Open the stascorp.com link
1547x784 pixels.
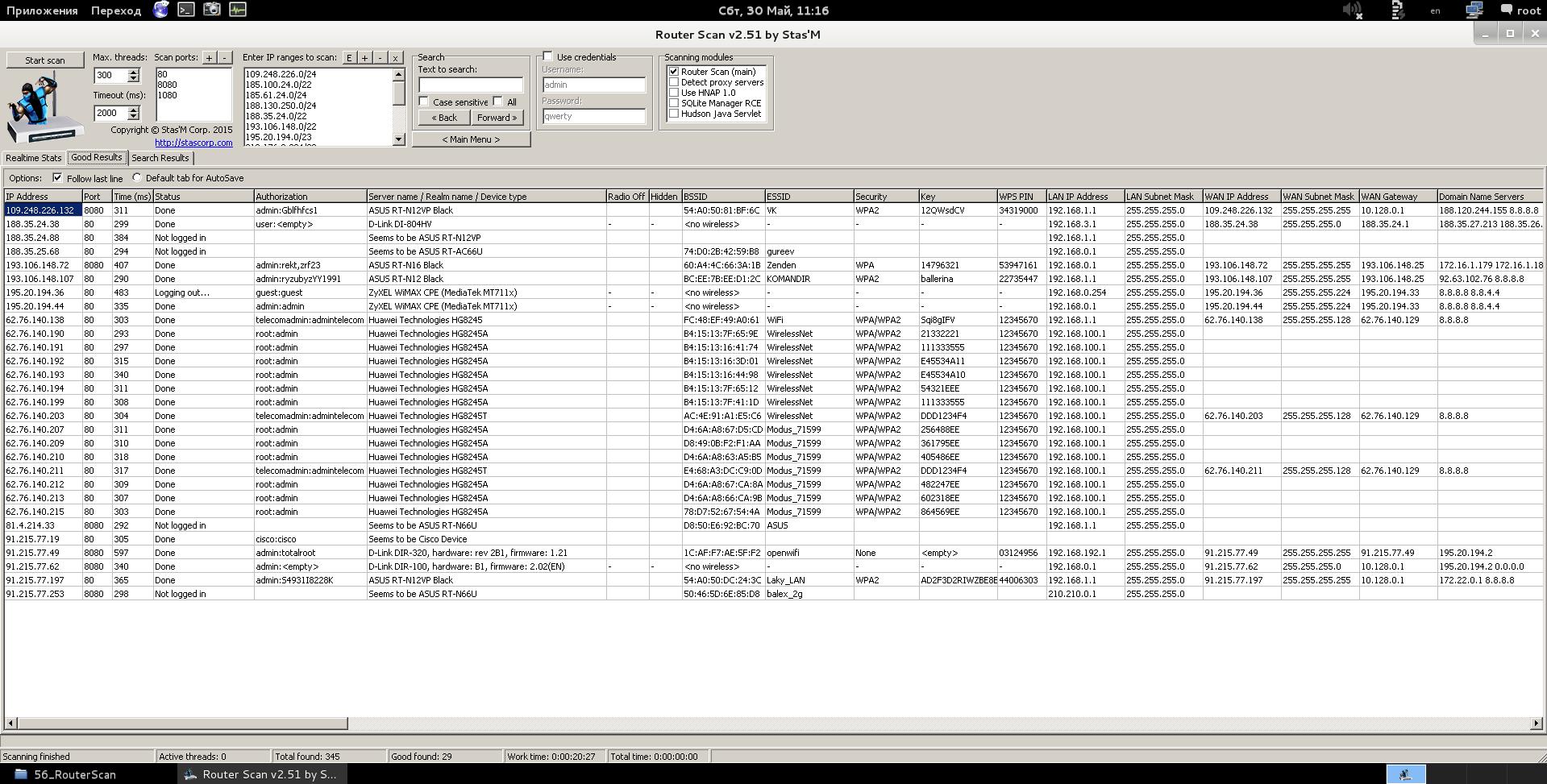click(193, 143)
